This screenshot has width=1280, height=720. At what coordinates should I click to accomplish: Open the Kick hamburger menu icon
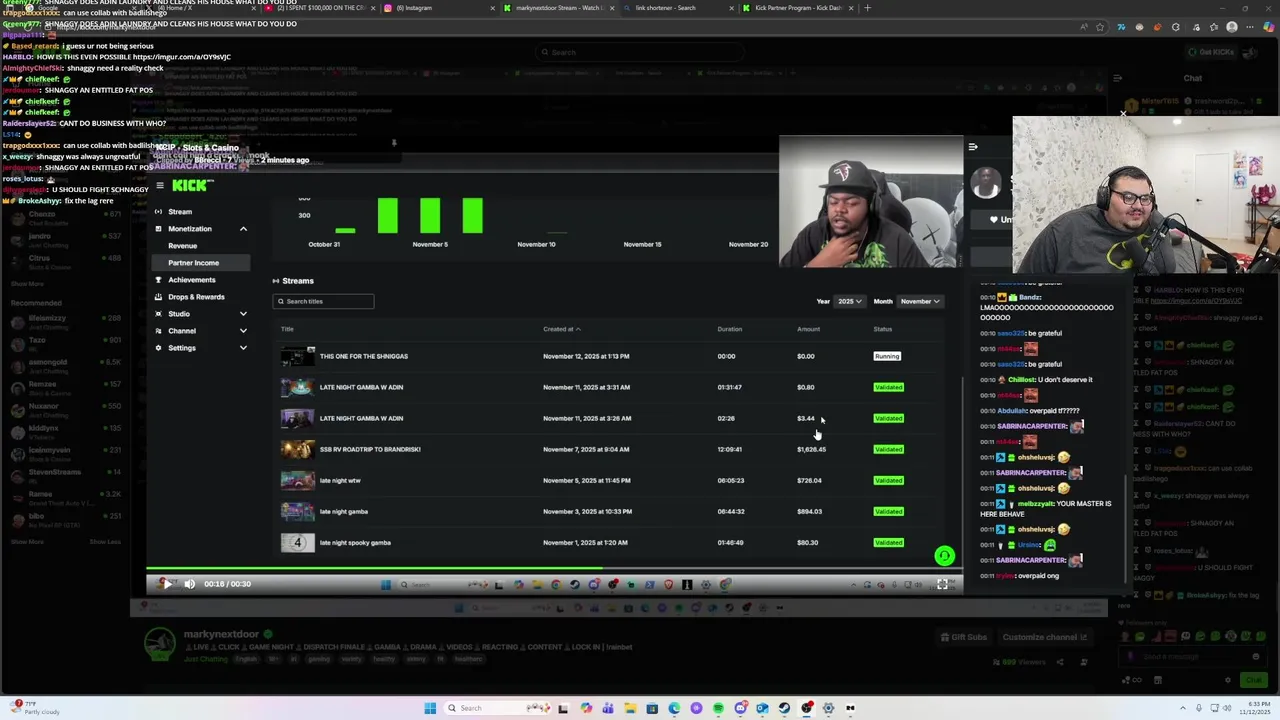160,185
